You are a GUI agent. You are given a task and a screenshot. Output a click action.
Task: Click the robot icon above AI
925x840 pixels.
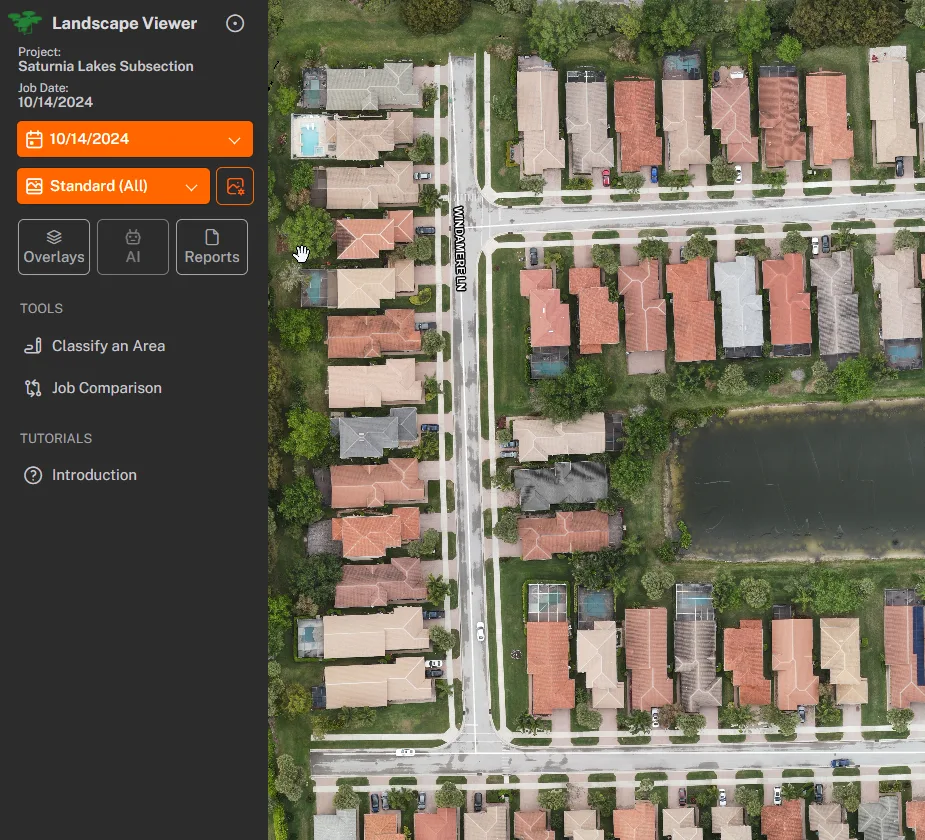pos(133,237)
